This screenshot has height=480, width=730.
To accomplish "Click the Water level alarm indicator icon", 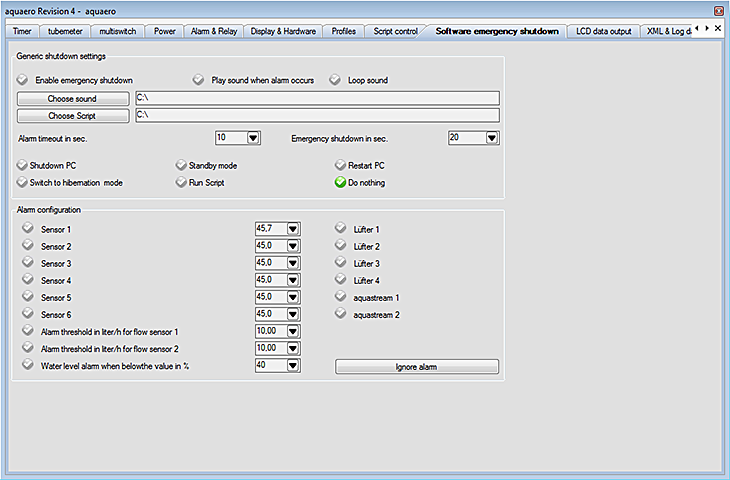I will coord(27,365).
